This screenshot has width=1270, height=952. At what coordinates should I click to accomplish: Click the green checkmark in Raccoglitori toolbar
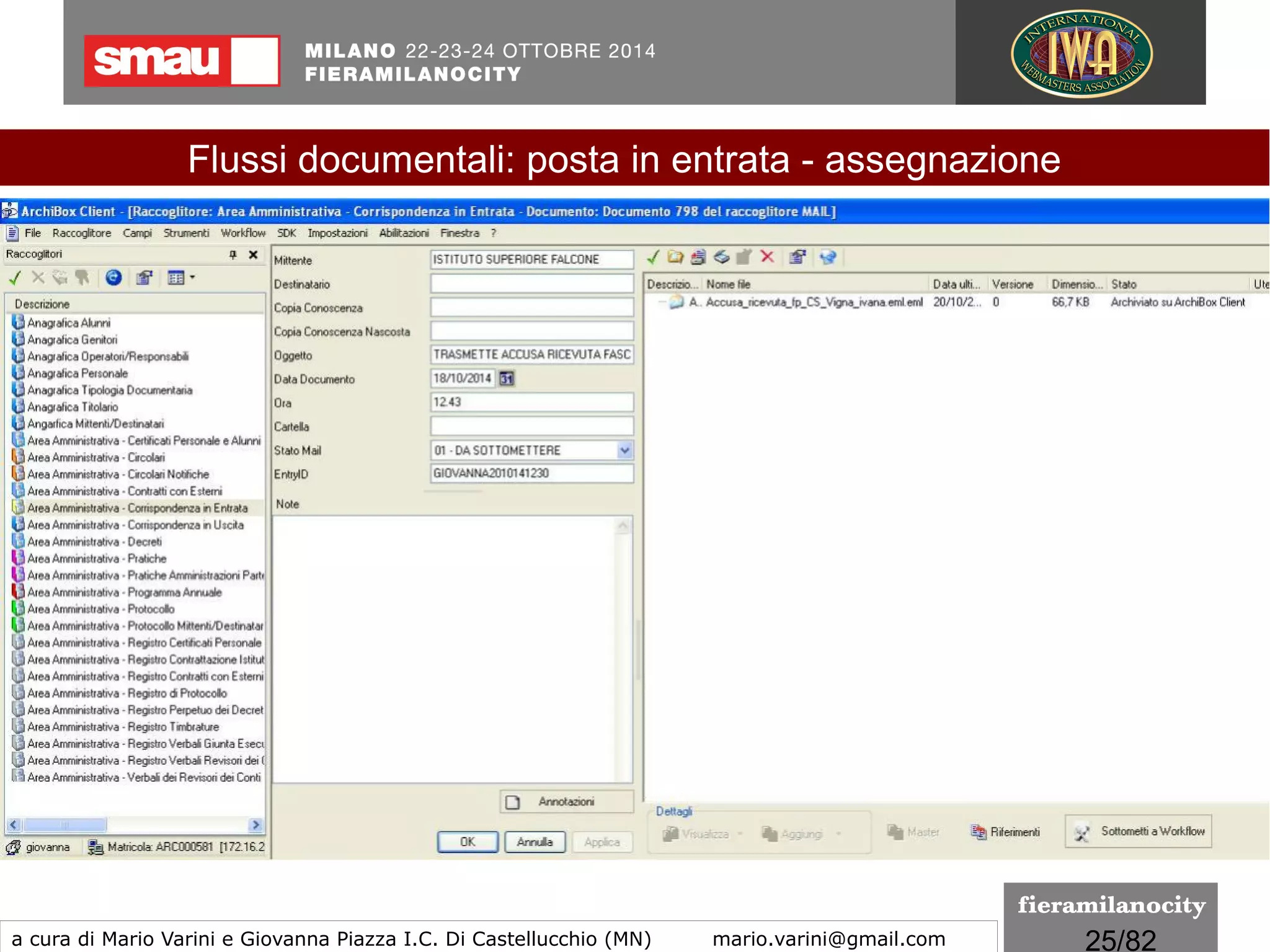pos(15,278)
